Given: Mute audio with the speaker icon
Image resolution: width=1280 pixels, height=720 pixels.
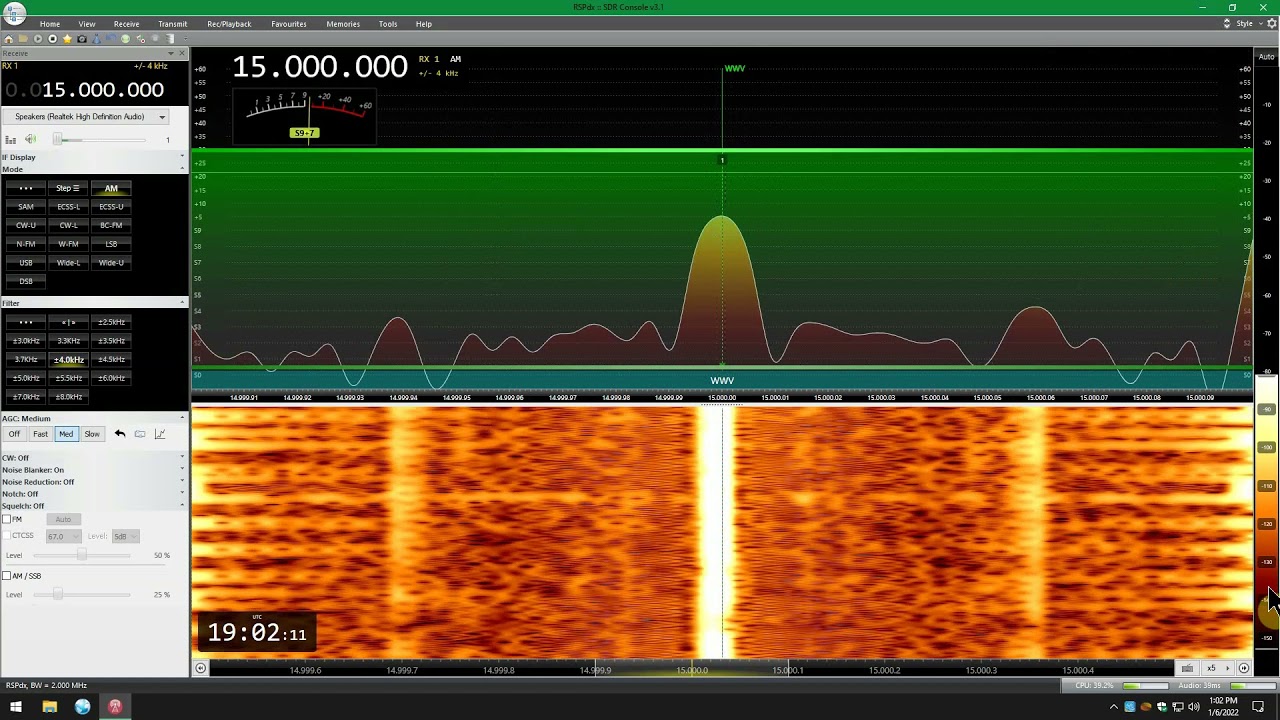Looking at the screenshot, I should pos(30,140).
